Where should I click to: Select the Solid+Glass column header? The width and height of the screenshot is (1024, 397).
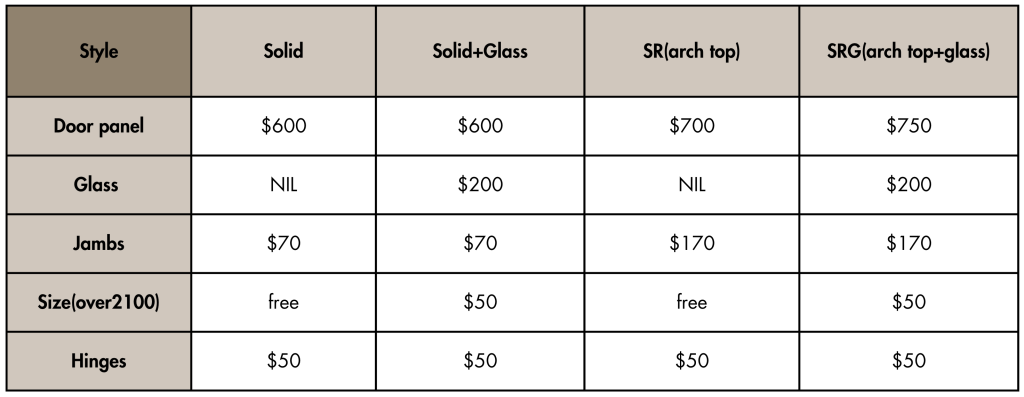pyautogui.click(x=480, y=51)
